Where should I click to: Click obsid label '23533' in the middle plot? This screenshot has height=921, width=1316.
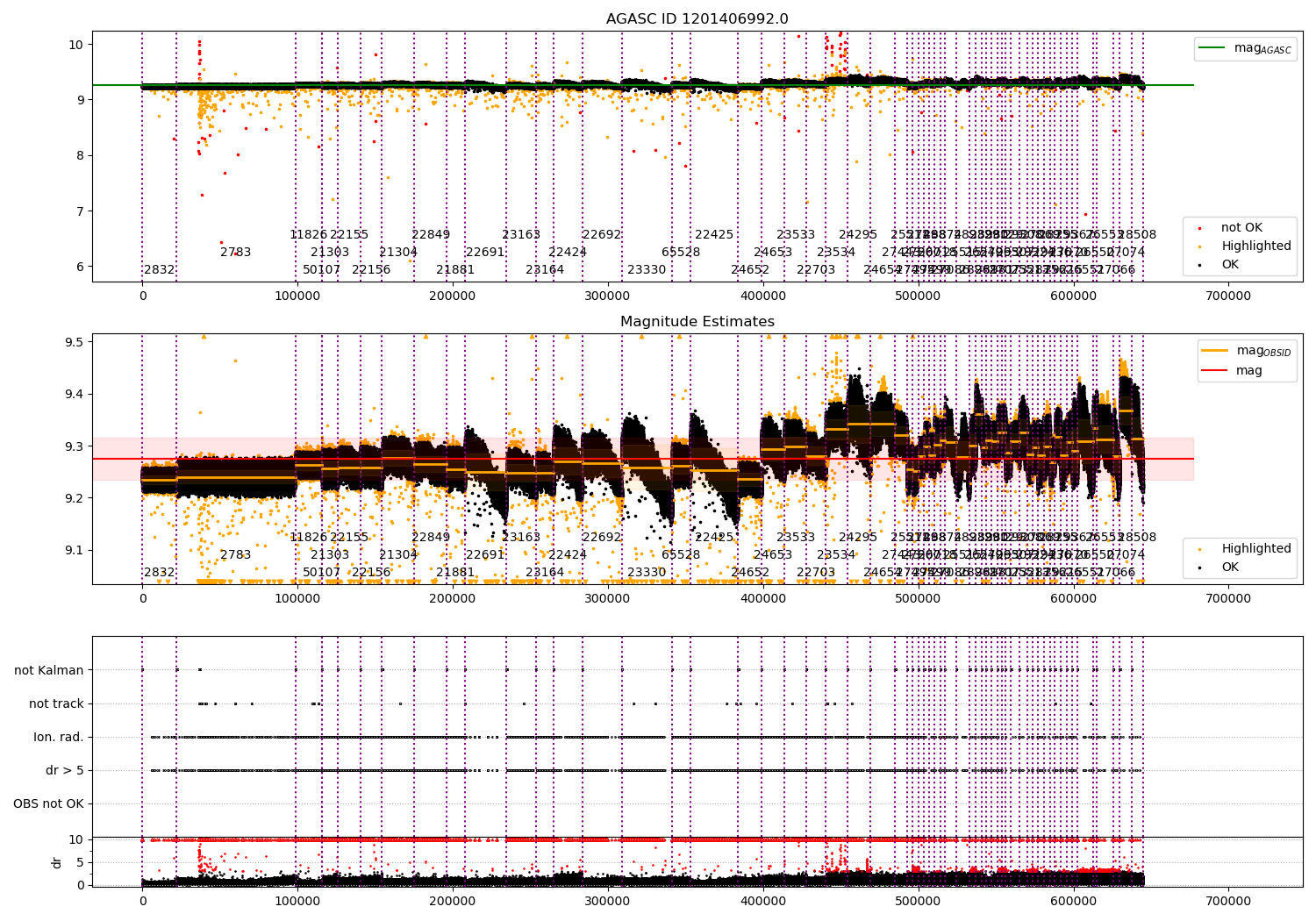pyautogui.click(x=796, y=537)
